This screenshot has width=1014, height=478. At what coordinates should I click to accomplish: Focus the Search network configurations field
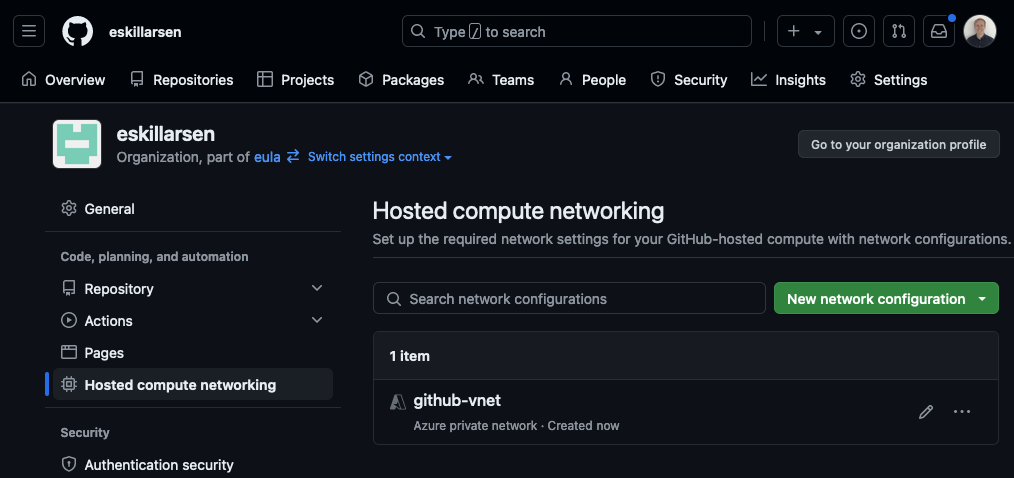click(x=569, y=299)
